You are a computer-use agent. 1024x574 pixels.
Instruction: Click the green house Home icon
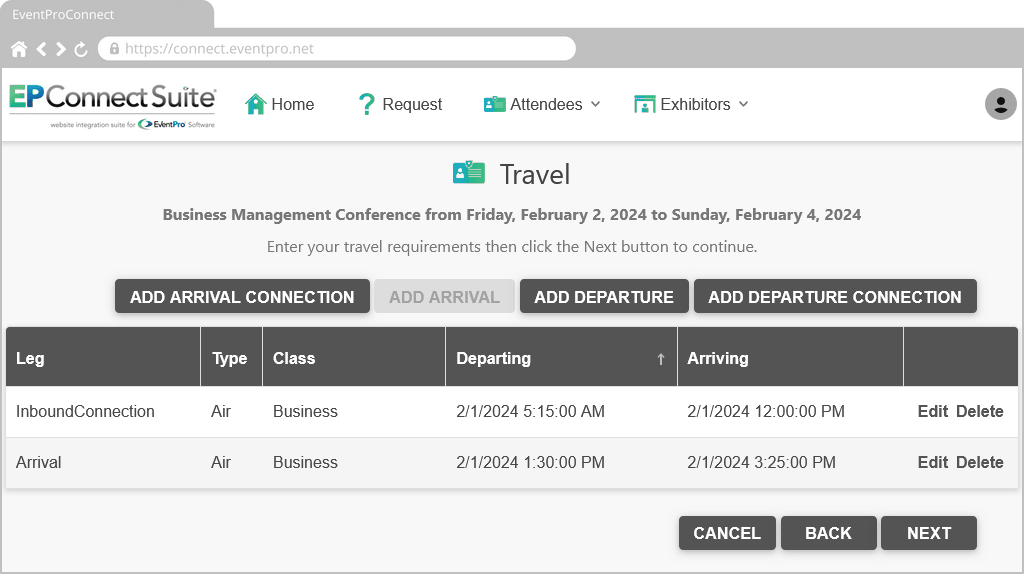click(x=255, y=104)
